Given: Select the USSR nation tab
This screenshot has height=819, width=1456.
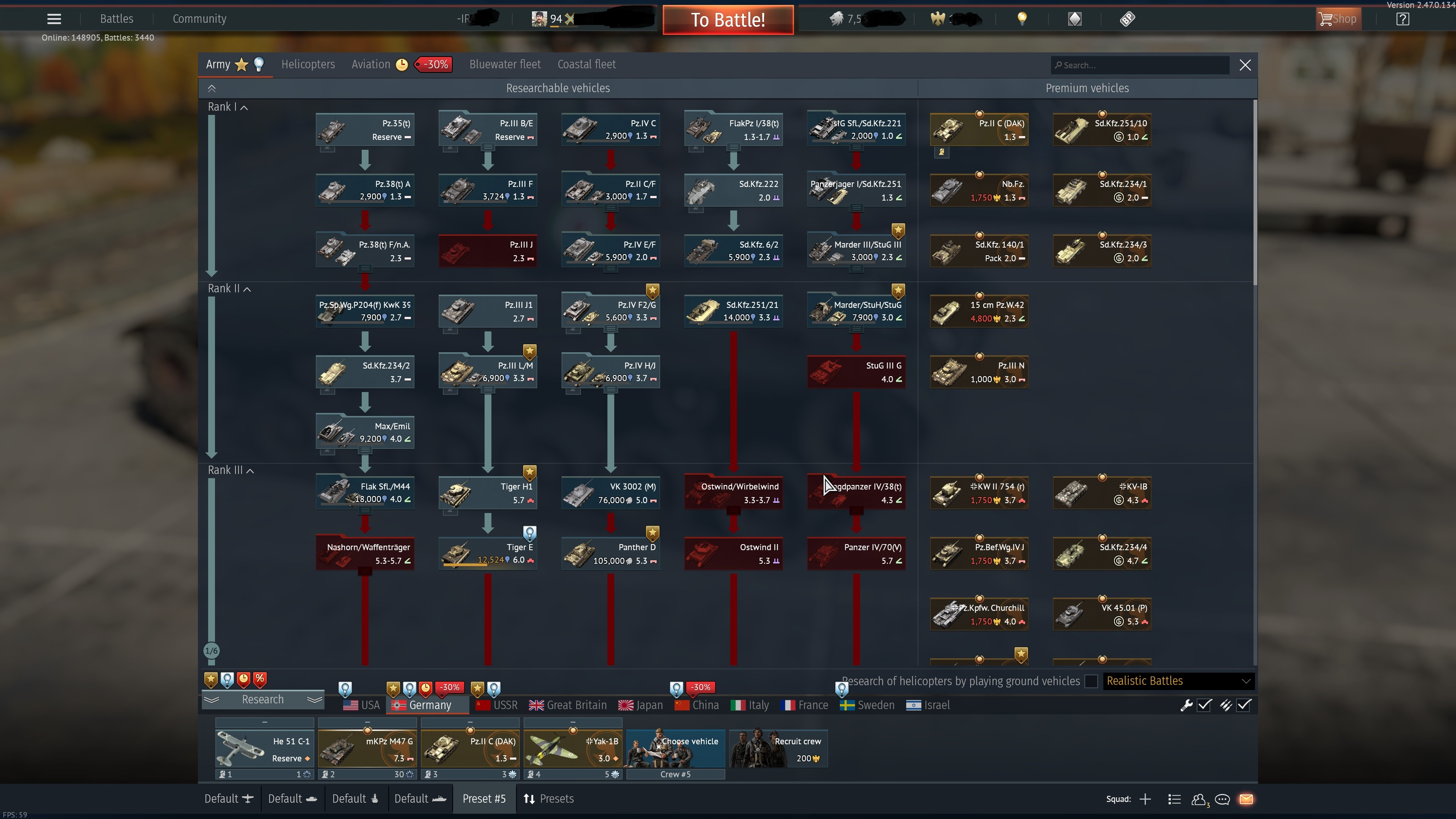Looking at the screenshot, I should pyautogui.click(x=497, y=705).
